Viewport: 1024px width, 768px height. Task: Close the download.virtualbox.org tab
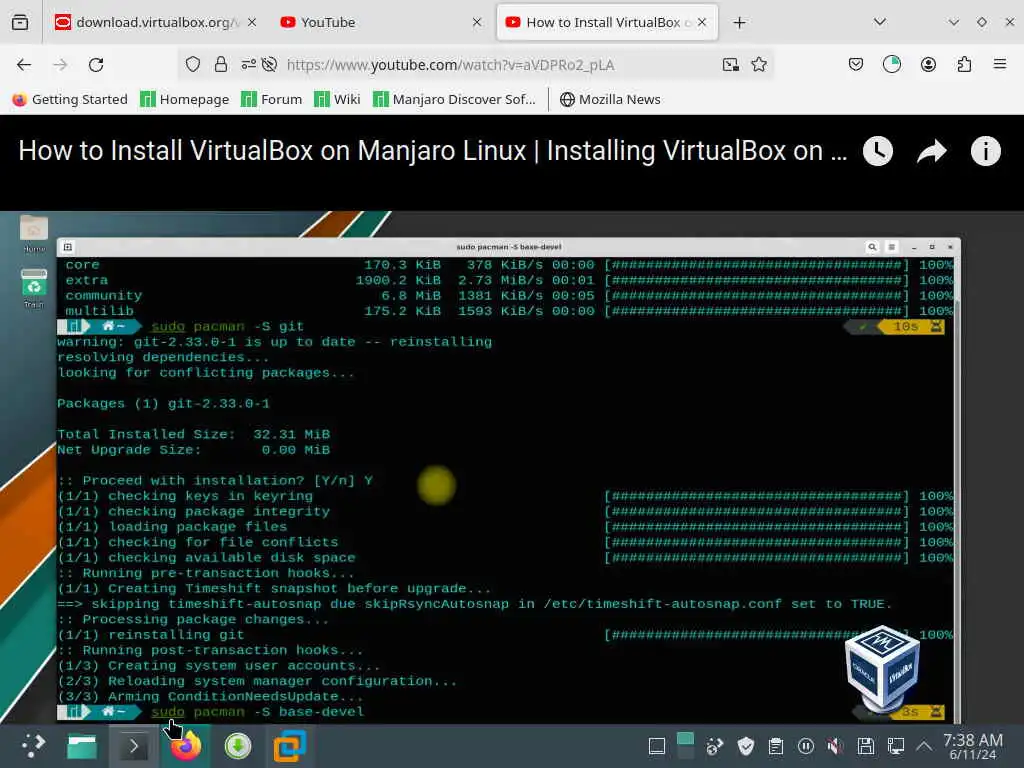coord(252,23)
